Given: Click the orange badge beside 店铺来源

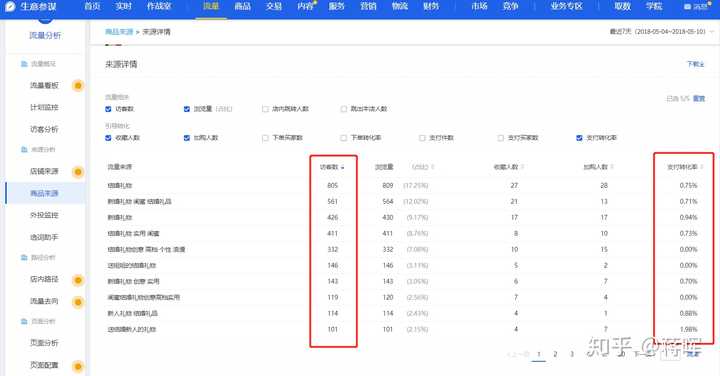Looking at the screenshot, I should tap(78, 172).
